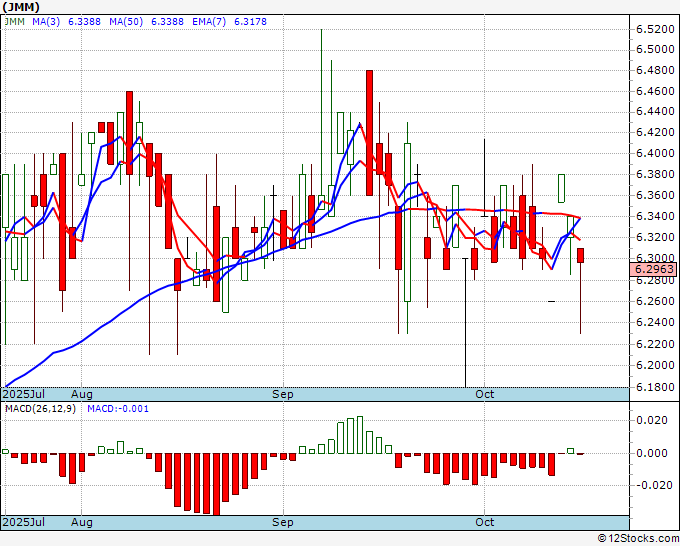Click the 6.4000 price axis label
This screenshot has height=546, width=680.
(655, 153)
